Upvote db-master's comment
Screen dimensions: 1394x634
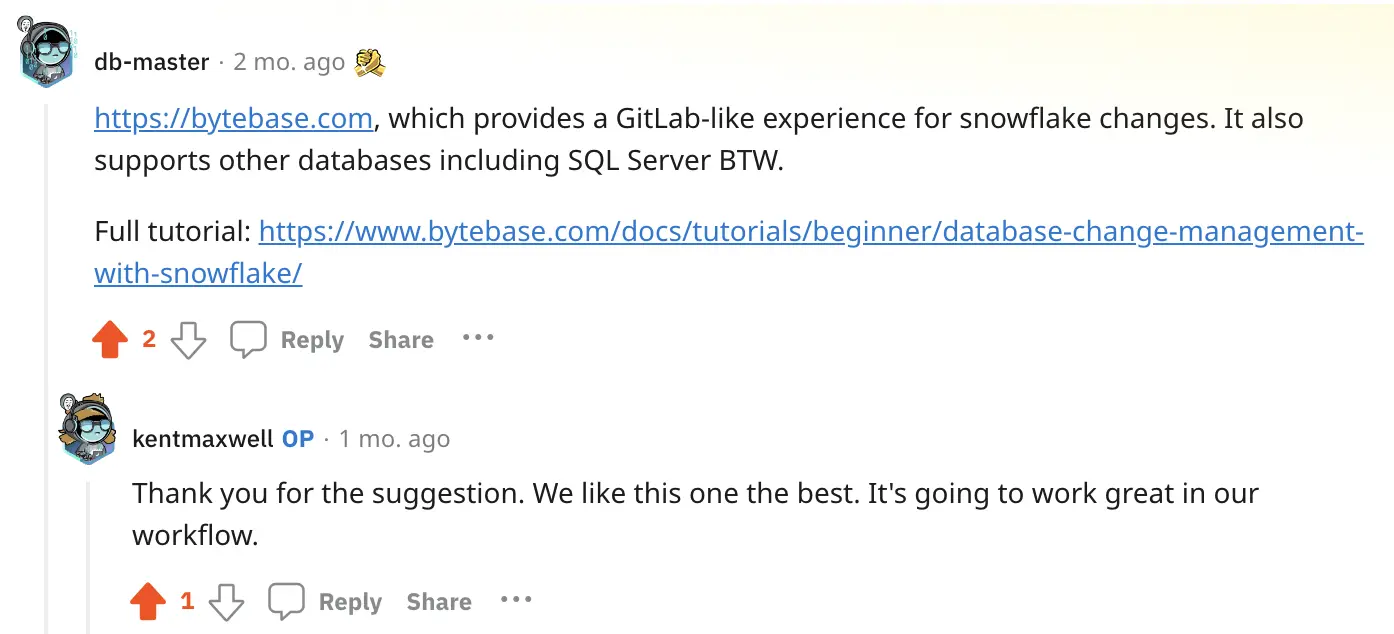(110, 340)
